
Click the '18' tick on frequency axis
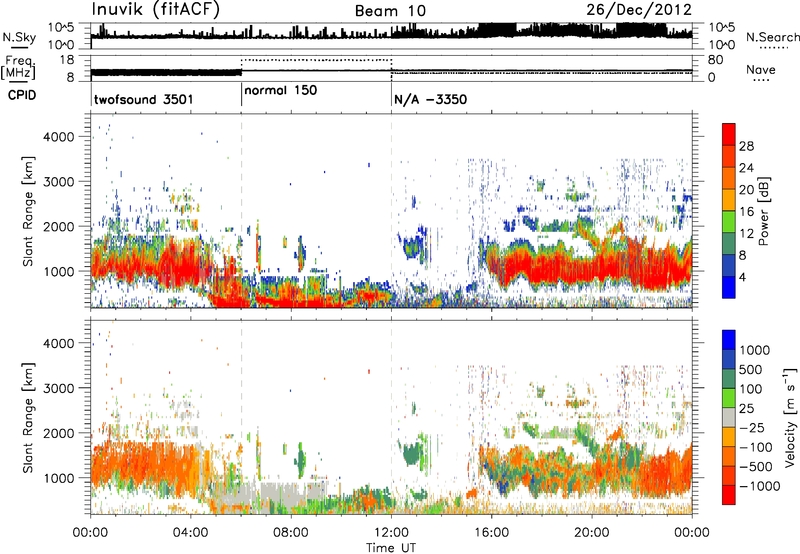67,60
